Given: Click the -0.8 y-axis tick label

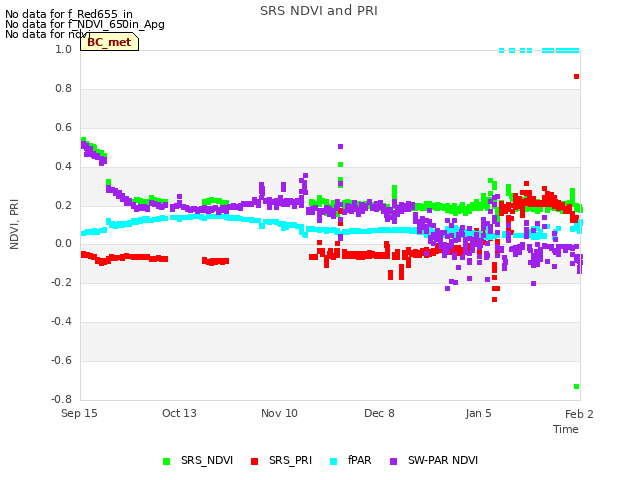Looking at the screenshot, I should click(x=61, y=399).
